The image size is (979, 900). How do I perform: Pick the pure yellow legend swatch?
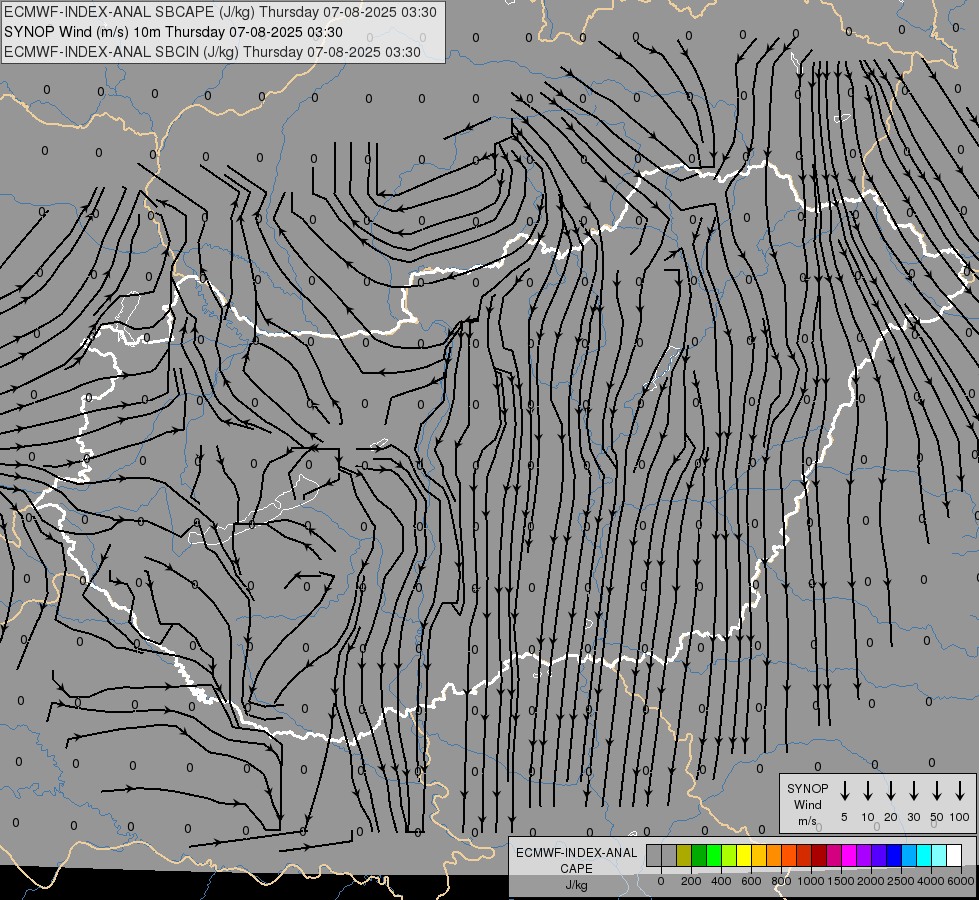point(744,855)
